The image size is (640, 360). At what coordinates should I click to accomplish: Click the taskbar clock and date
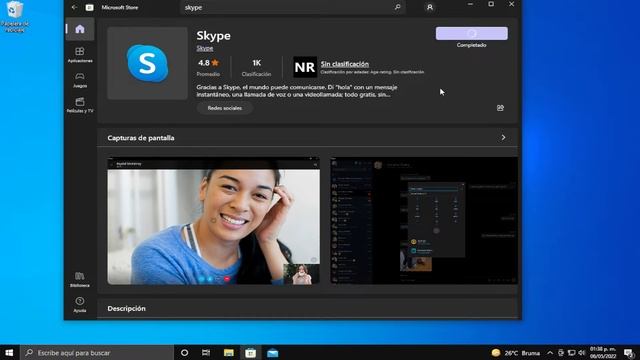[x=603, y=353]
